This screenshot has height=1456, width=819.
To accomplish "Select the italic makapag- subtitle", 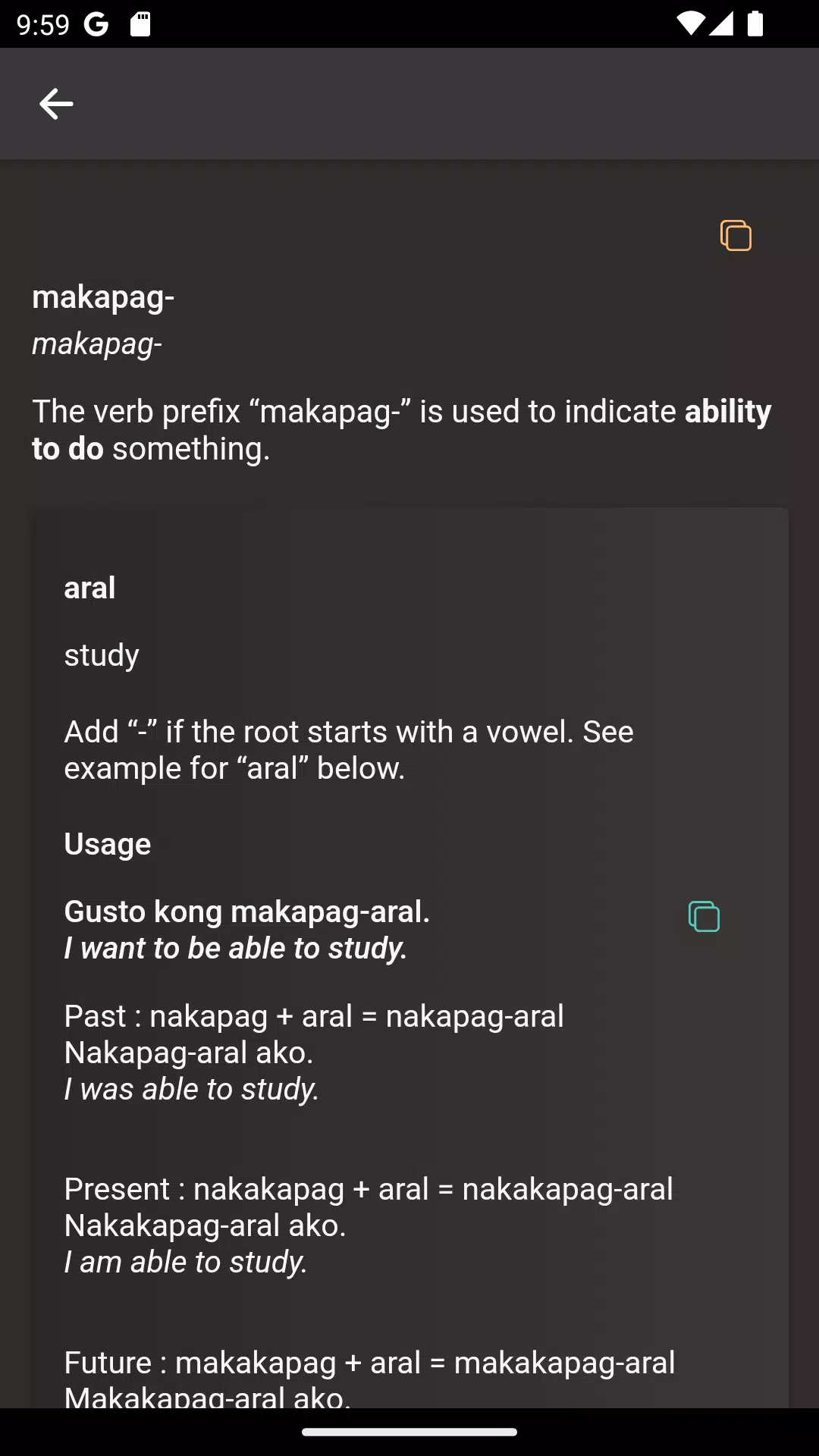I will 97,342.
